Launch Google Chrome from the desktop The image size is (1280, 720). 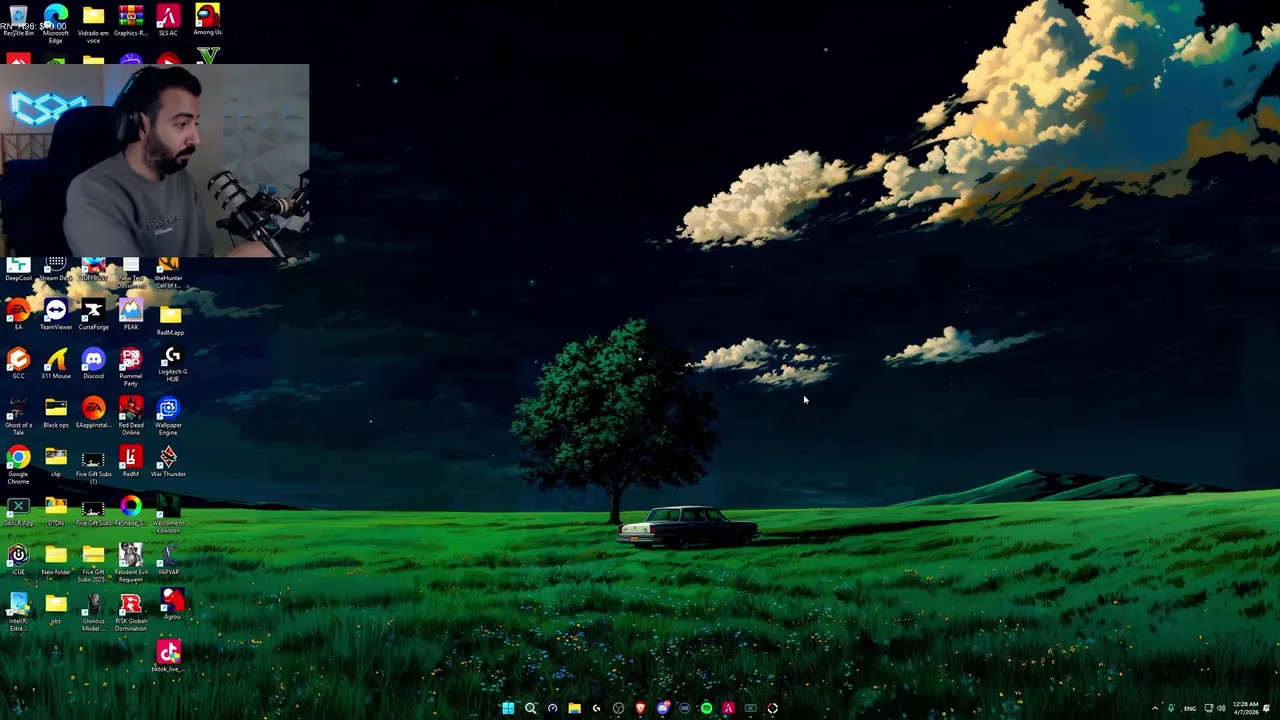(x=18, y=466)
